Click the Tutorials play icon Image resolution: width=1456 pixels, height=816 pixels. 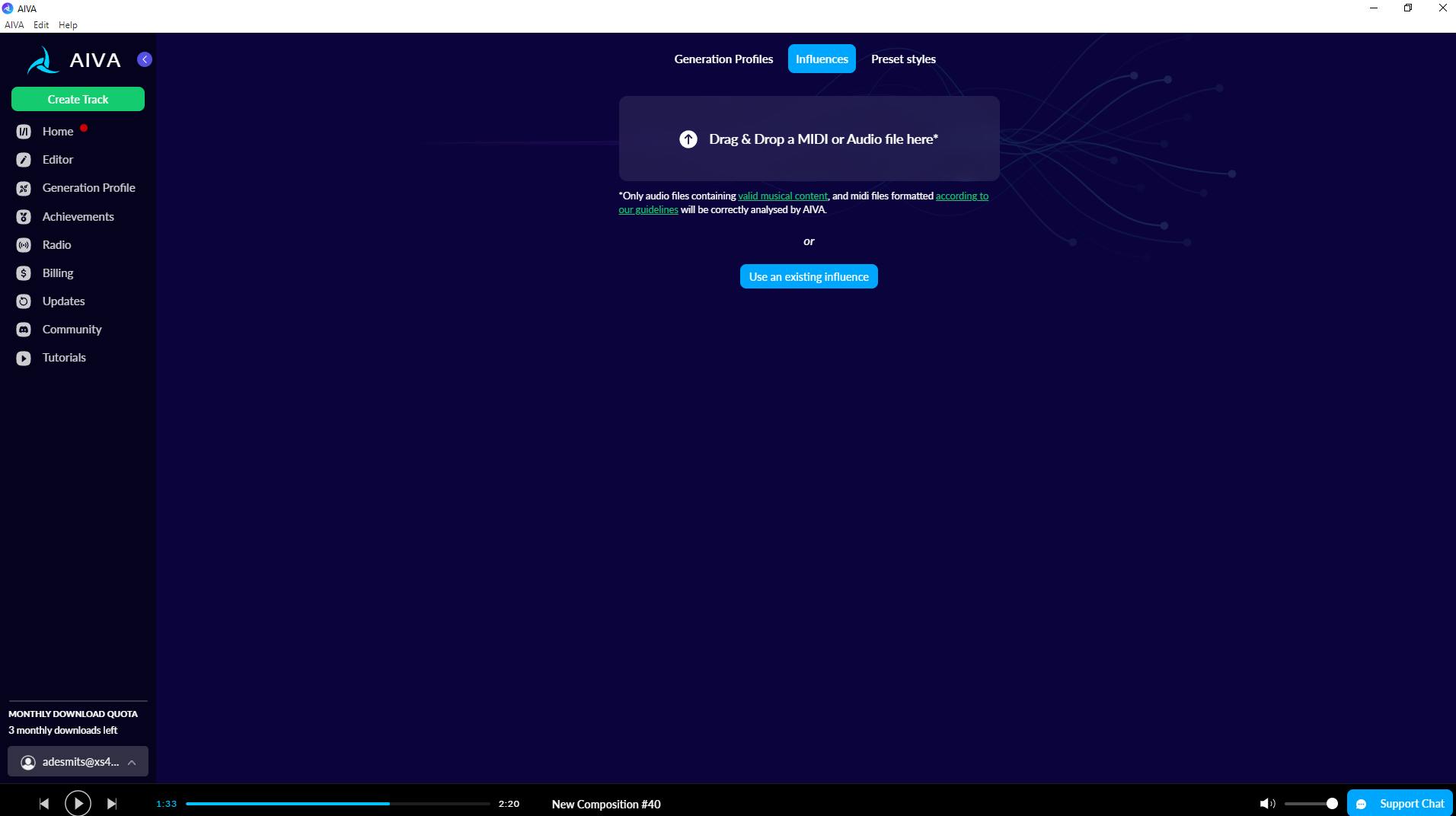click(24, 358)
